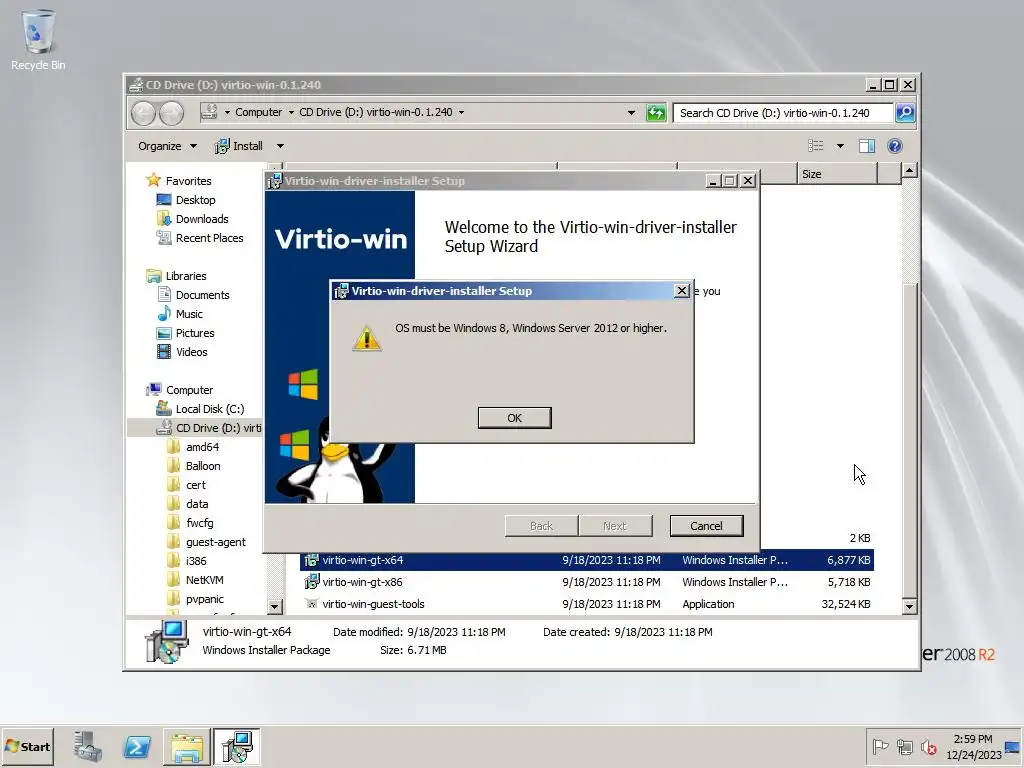This screenshot has height=768, width=1024.
Task: Select Libraries in navigation pane
Action: (185, 276)
